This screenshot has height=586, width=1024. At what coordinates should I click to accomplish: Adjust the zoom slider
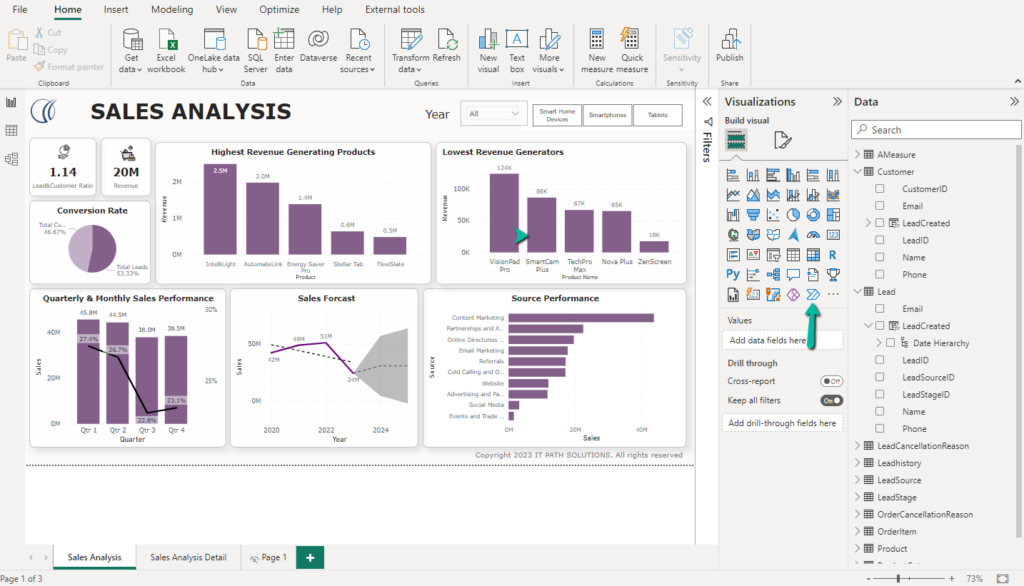(x=900, y=579)
